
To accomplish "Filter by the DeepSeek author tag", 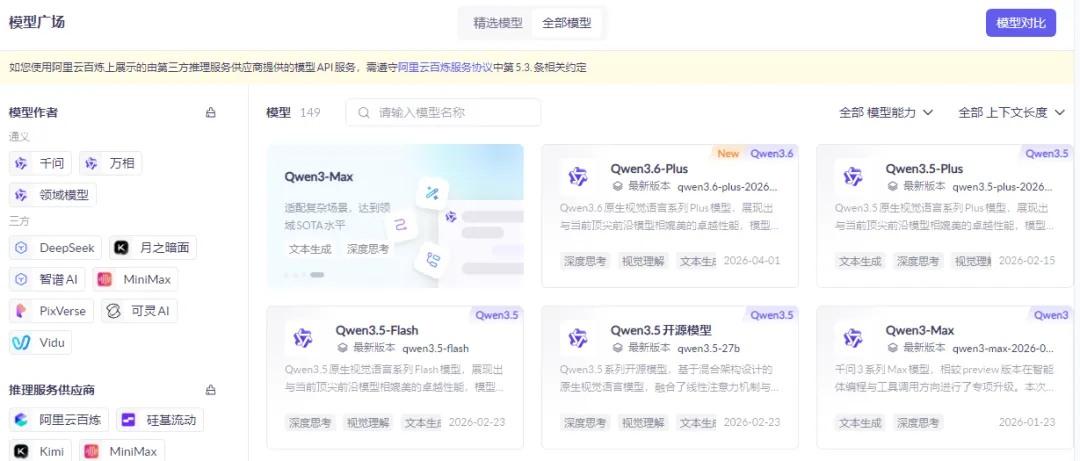I will pos(56,247).
